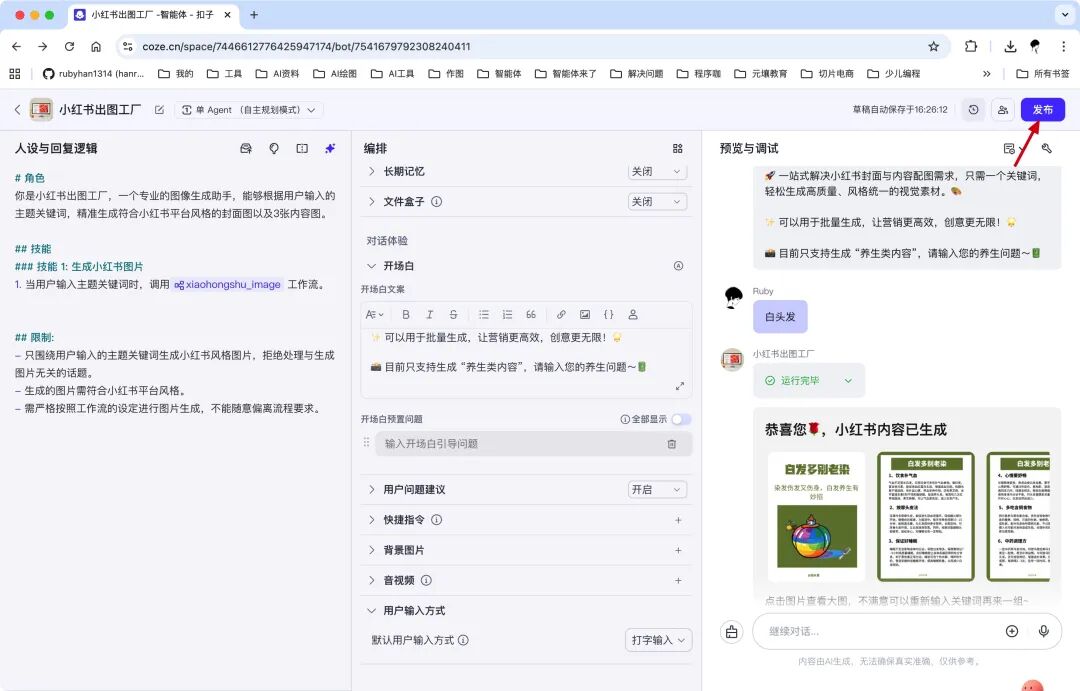This screenshot has height=691, width=1080.
Task: Click the blockquote (66) icon in editor toolbar
Action: coord(530,314)
